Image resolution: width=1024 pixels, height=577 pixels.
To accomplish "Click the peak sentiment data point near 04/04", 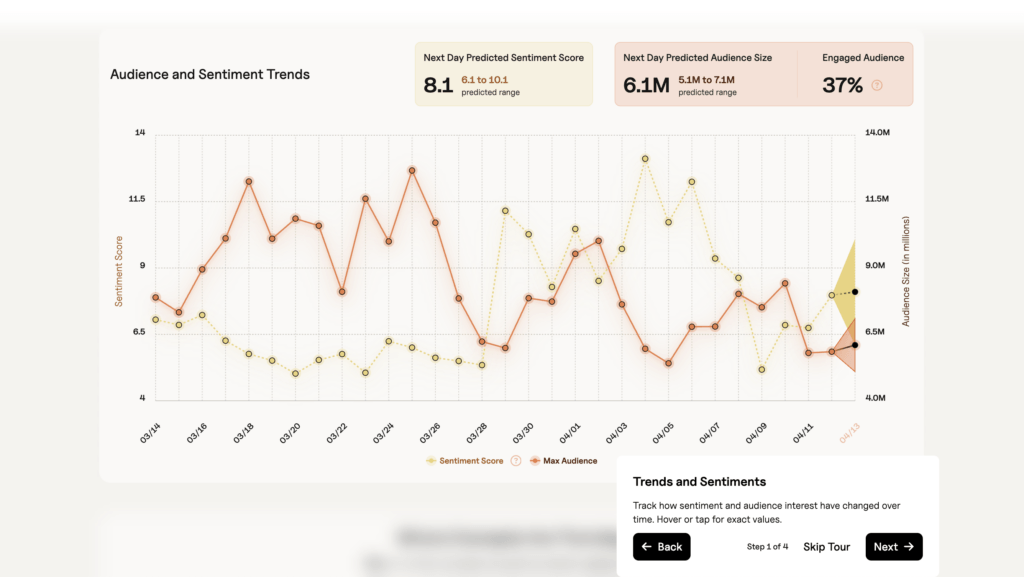I will 643,157.
